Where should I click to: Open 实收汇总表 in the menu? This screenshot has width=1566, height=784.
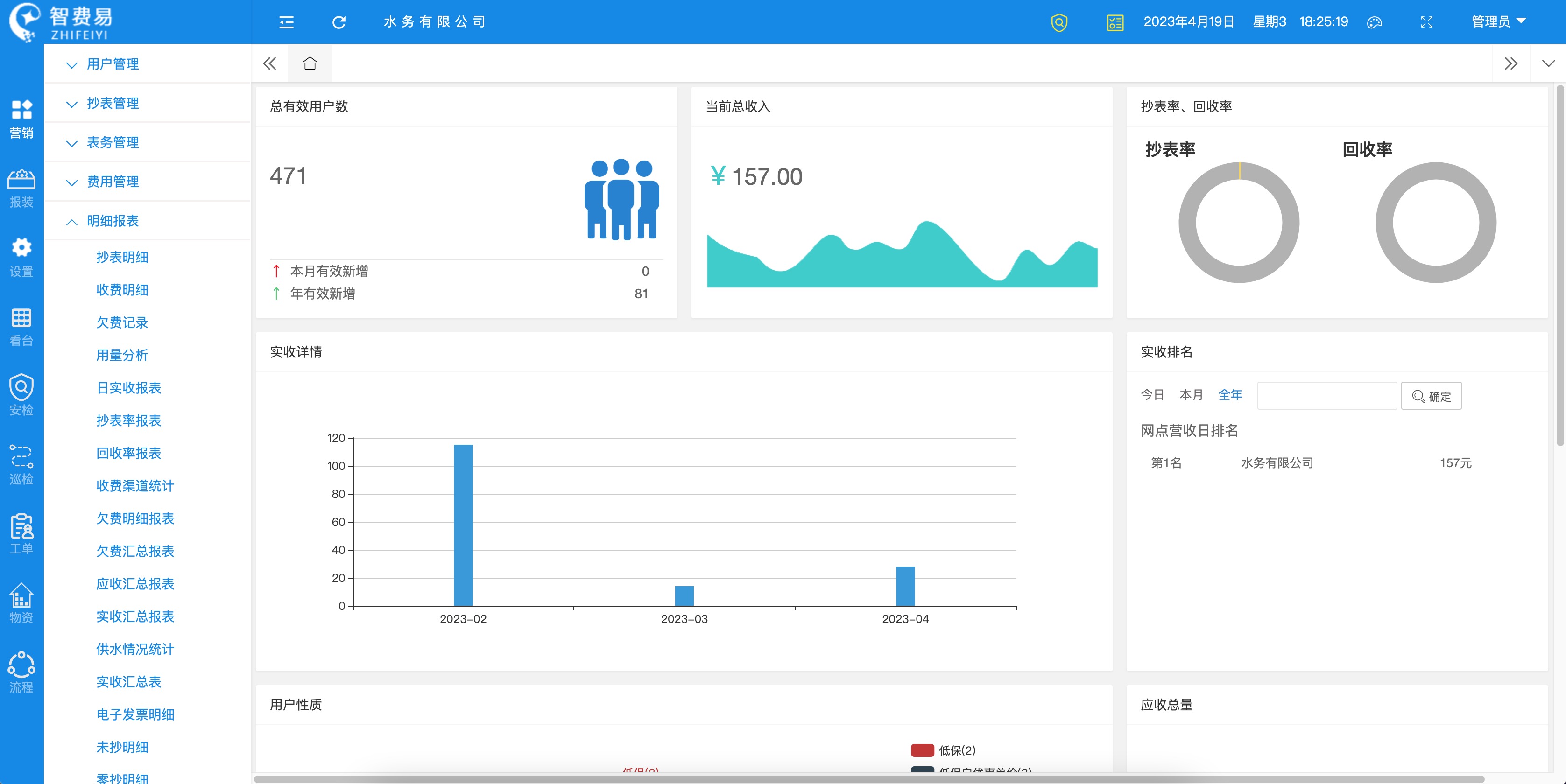coord(129,682)
